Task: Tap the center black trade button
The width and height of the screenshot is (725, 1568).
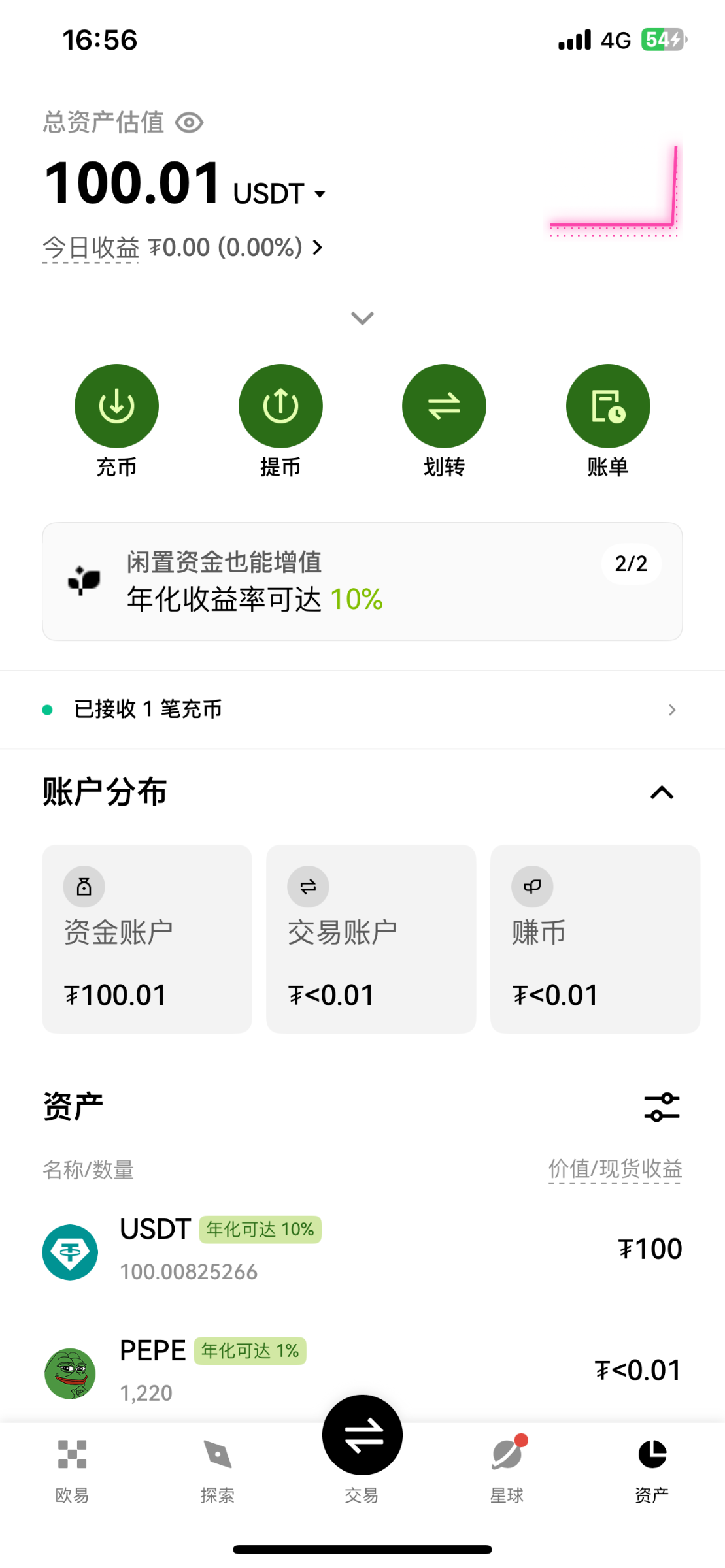Action: (362, 1435)
